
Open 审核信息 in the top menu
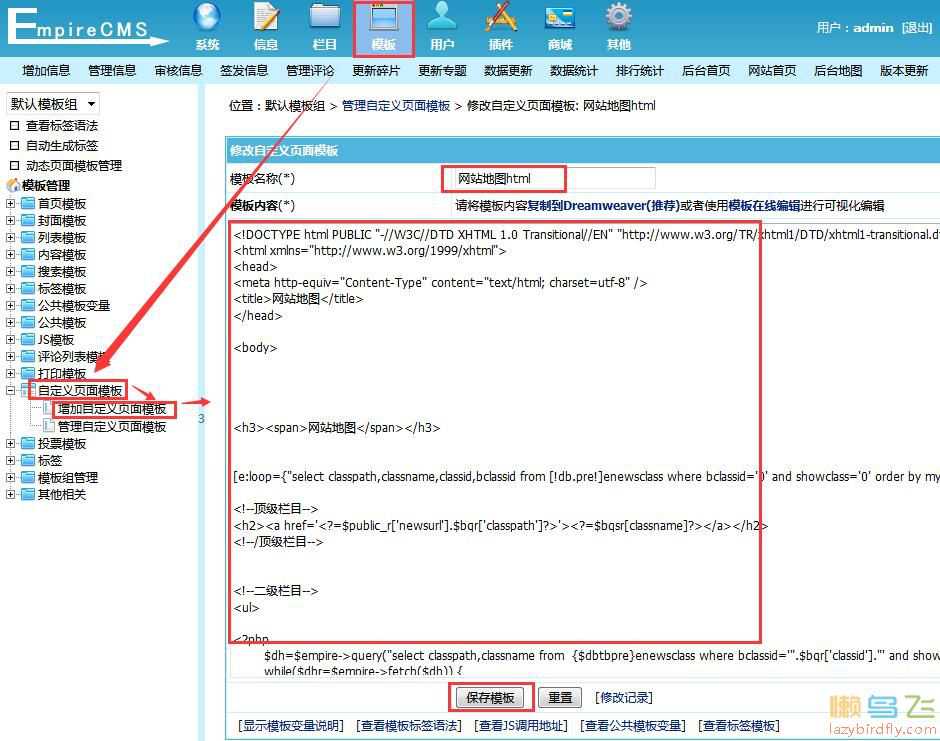[178, 71]
